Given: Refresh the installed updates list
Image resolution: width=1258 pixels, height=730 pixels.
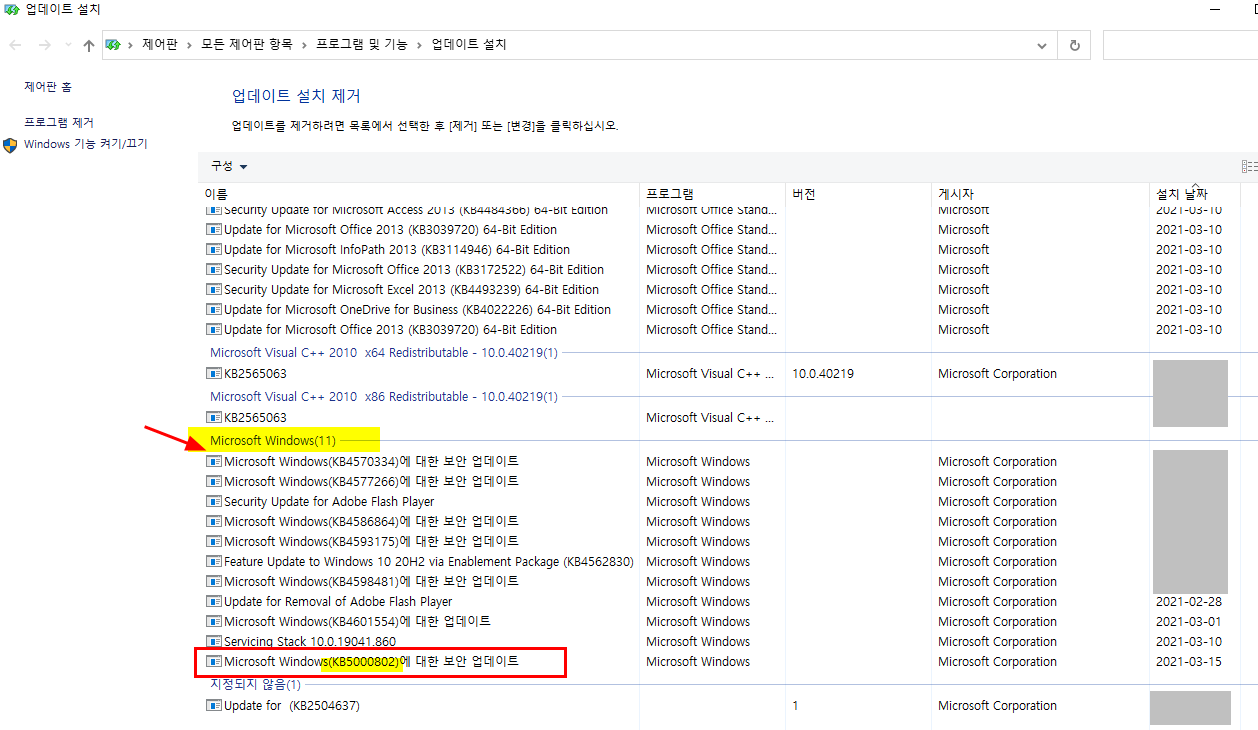Looking at the screenshot, I should click(1074, 45).
